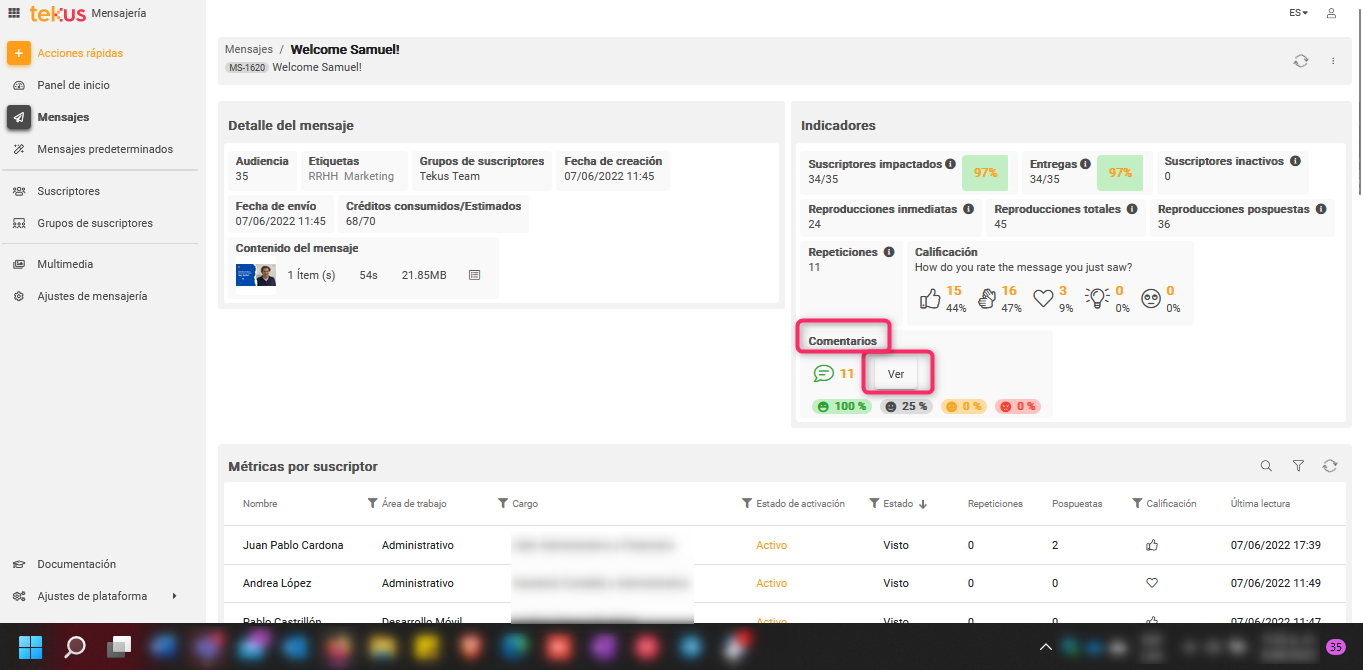Viewport: 1363px width, 670px height.
Task: Open the three-dot options menu in header
Action: (x=1333, y=61)
